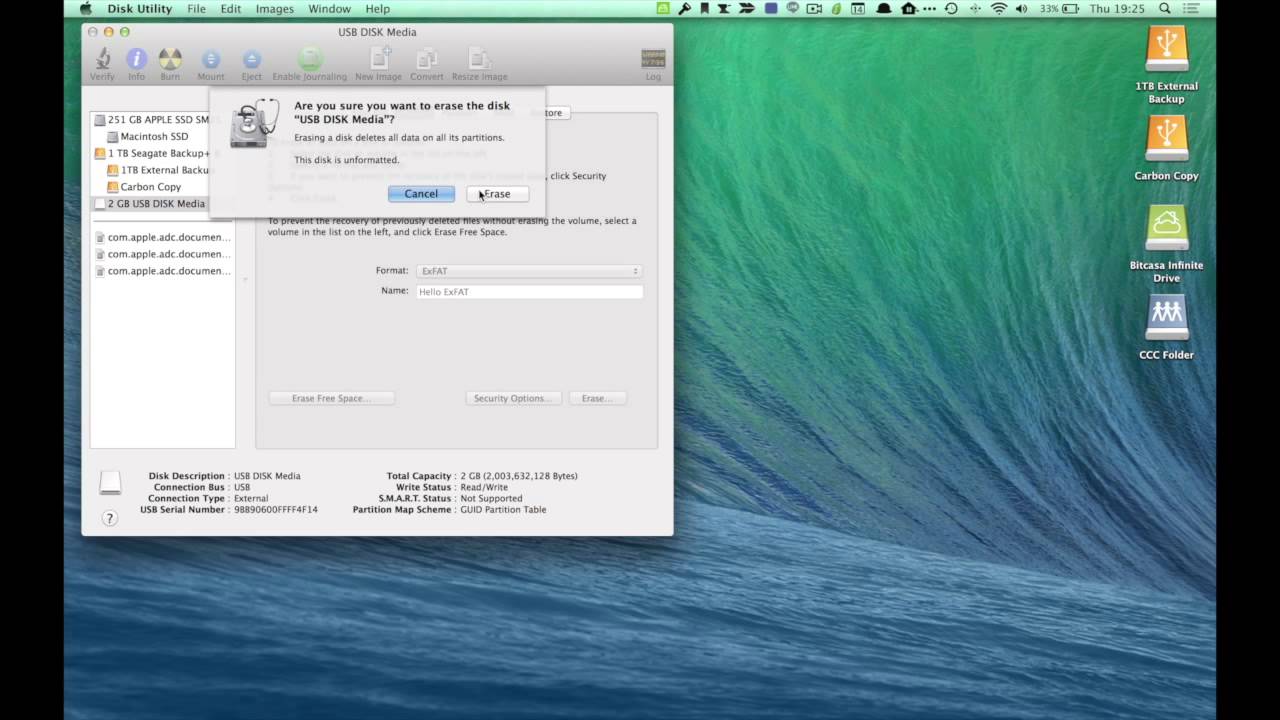The height and width of the screenshot is (720, 1280).
Task: Click the Eject toolbar icon
Action: click(252, 59)
